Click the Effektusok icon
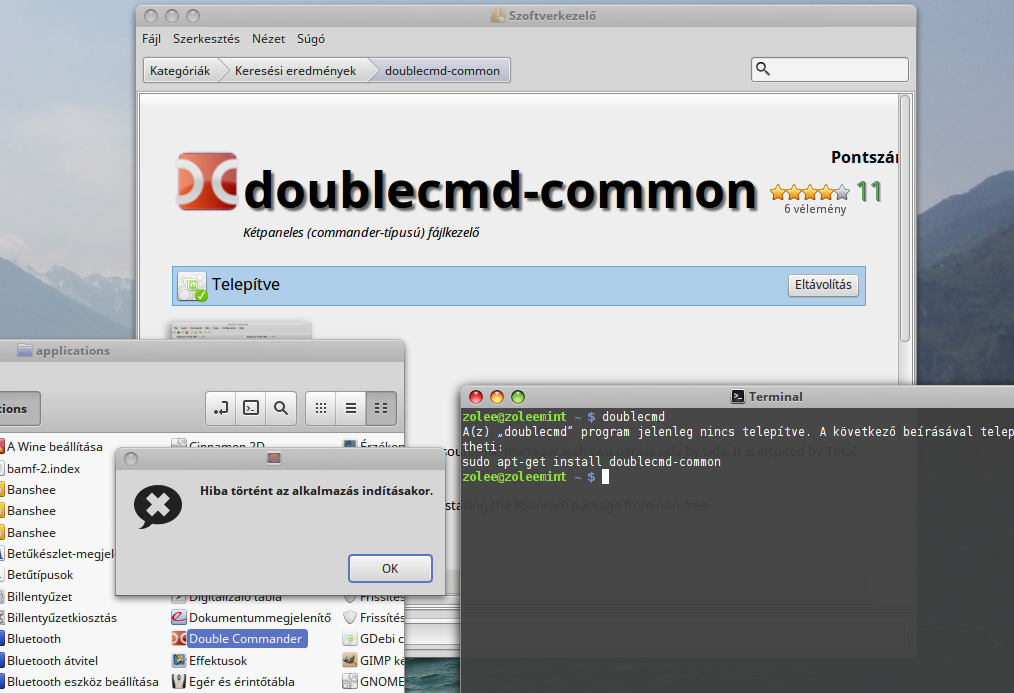 (x=178, y=661)
